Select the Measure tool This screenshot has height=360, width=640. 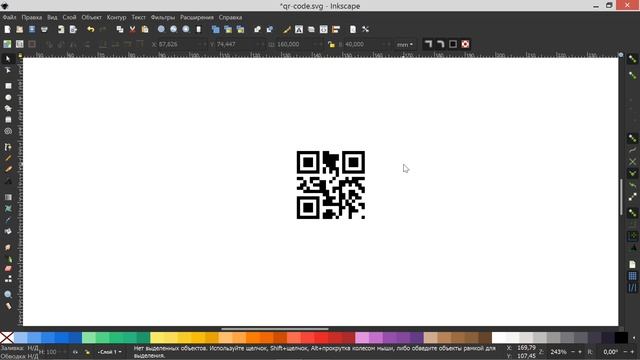(x=8, y=306)
